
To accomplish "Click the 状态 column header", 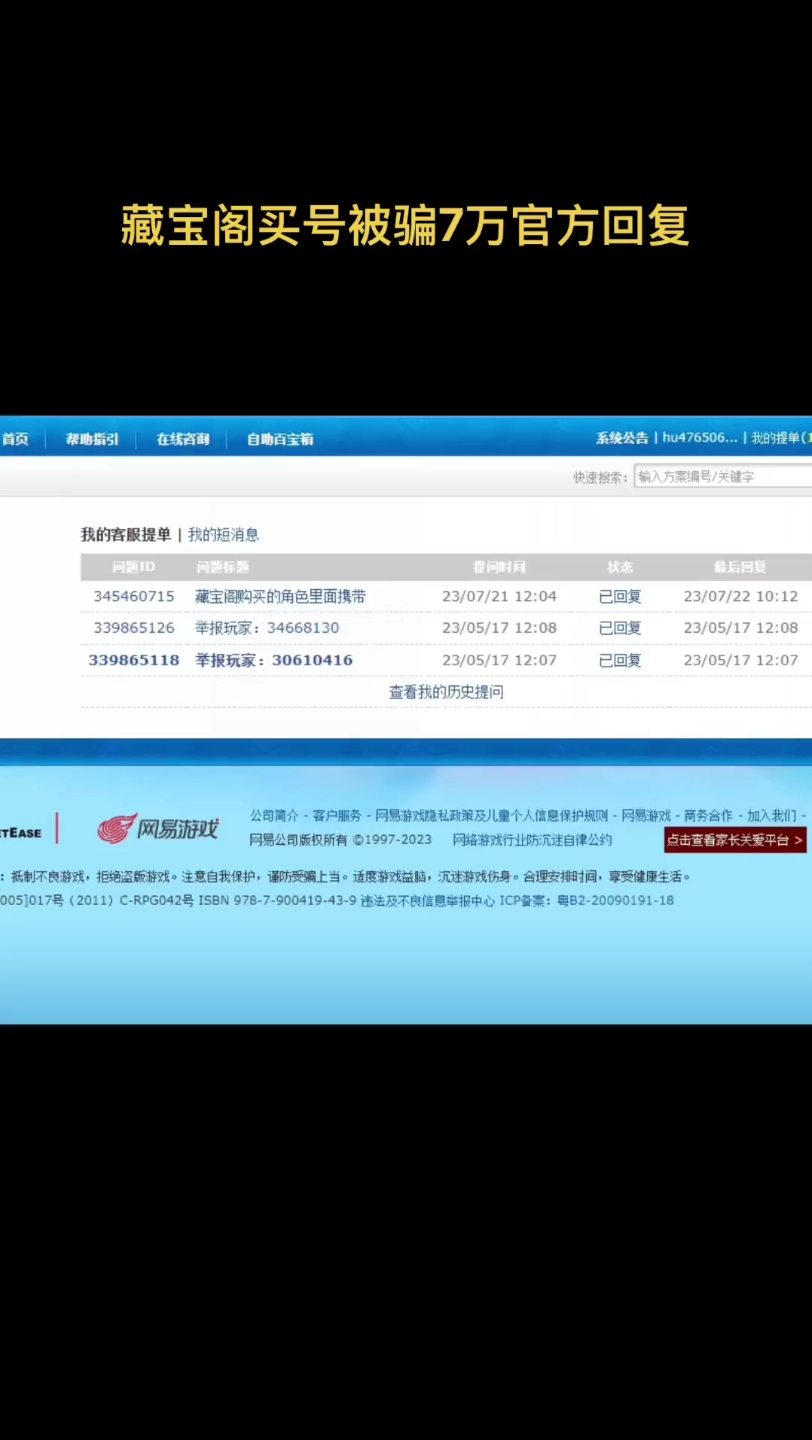I will [x=620, y=567].
